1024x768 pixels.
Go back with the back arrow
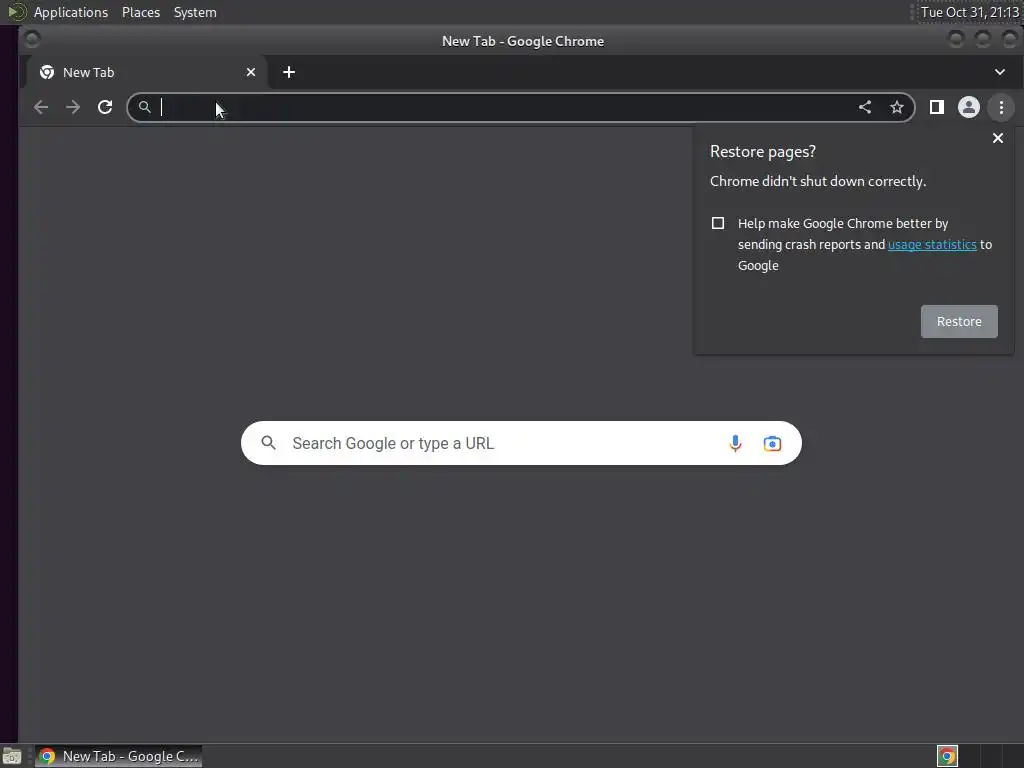40,107
